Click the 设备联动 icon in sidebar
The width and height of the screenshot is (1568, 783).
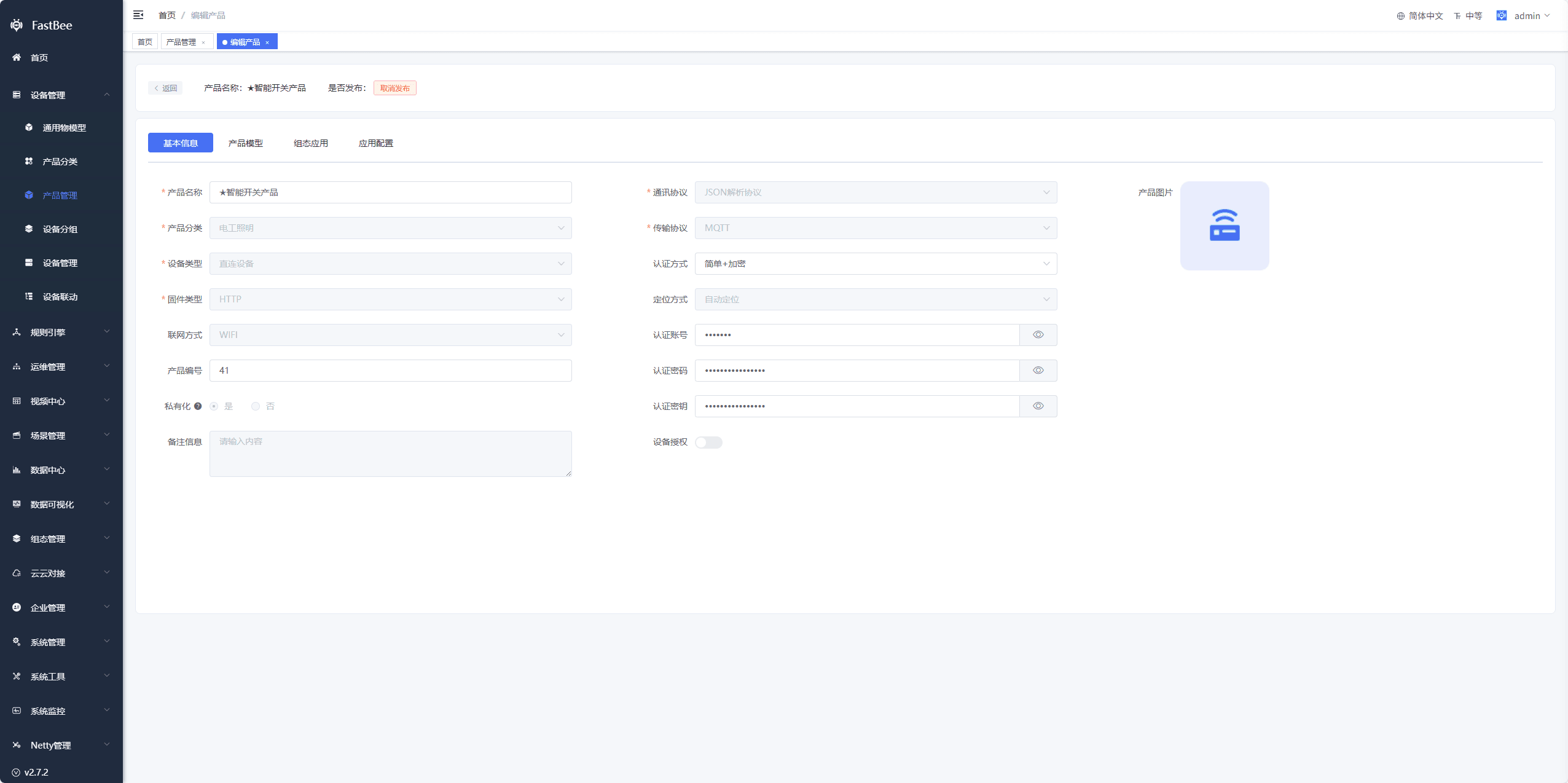pyautogui.click(x=29, y=296)
